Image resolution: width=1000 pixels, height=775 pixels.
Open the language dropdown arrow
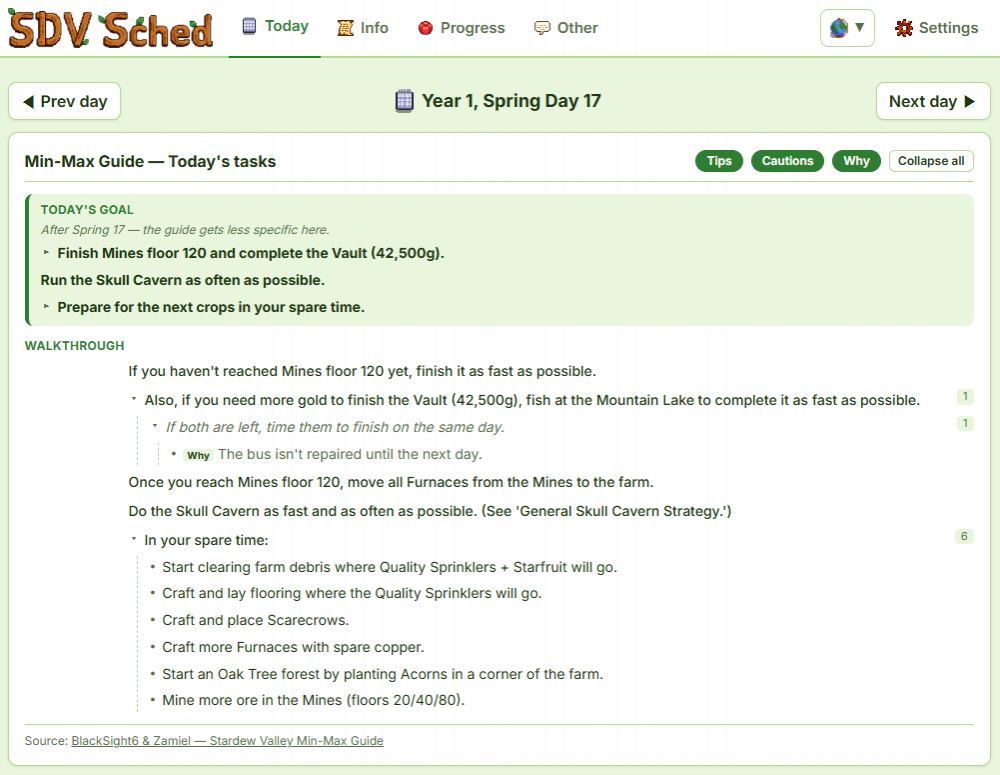pyautogui.click(x=859, y=27)
